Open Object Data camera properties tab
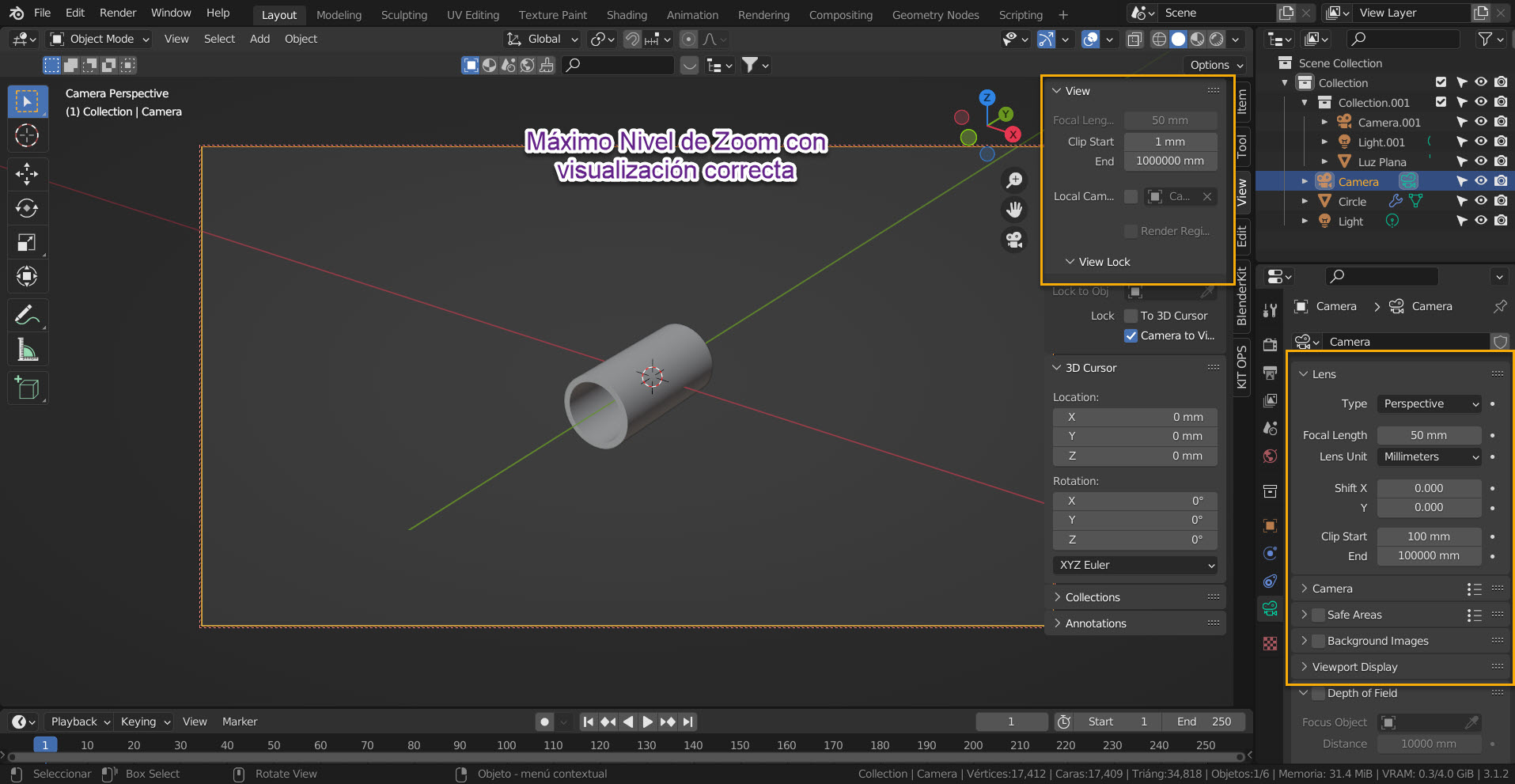 pos(1271,608)
